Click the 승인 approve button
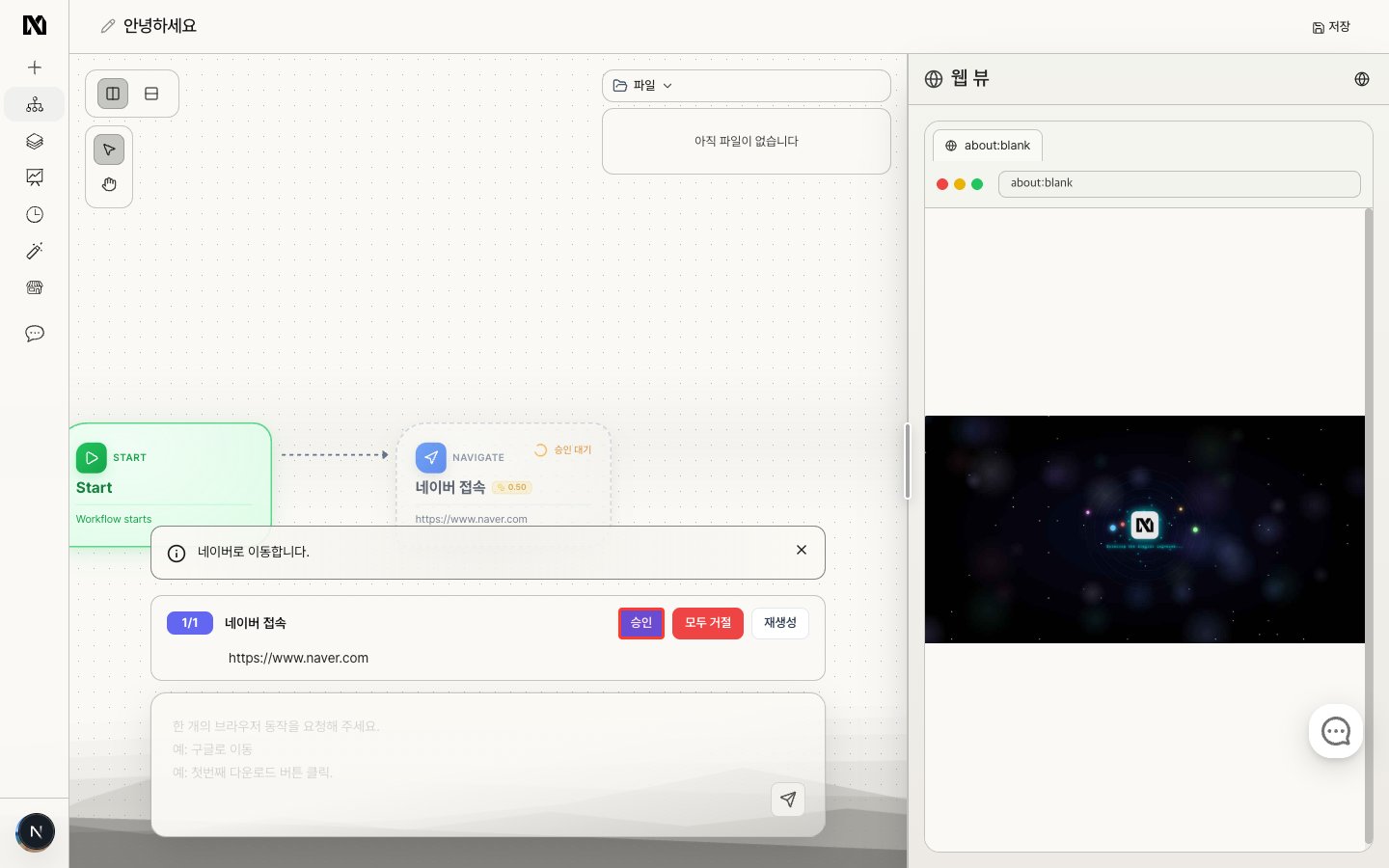The width and height of the screenshot is (1389, 868). (641, 623)
